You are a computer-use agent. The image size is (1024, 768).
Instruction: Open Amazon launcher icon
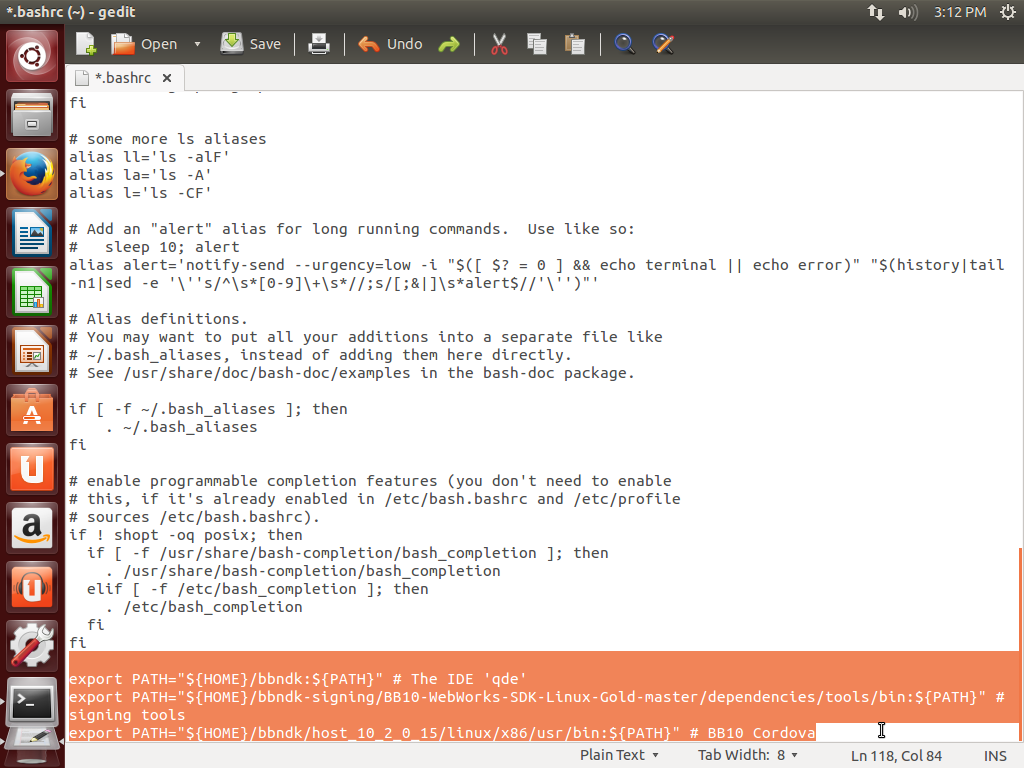tap(31, 527)
